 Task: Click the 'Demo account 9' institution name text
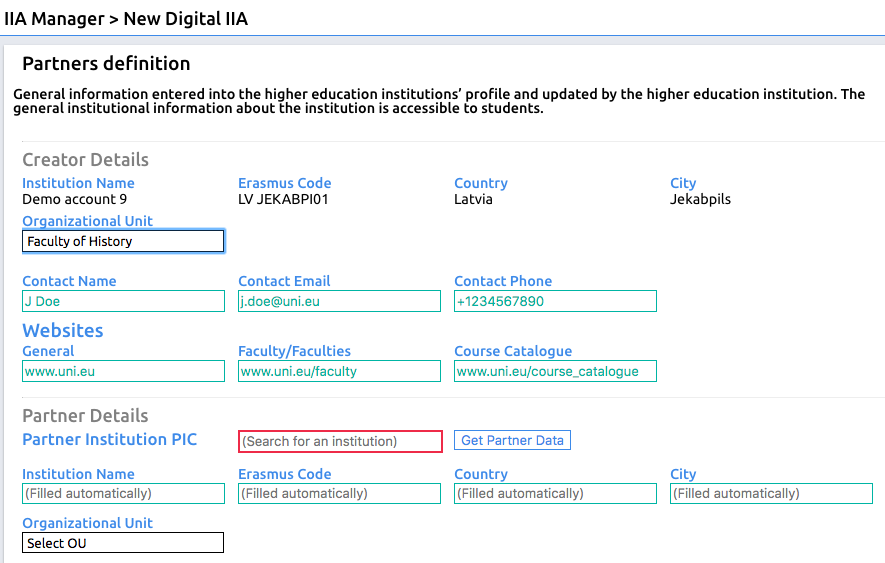(x=75, y=199)
